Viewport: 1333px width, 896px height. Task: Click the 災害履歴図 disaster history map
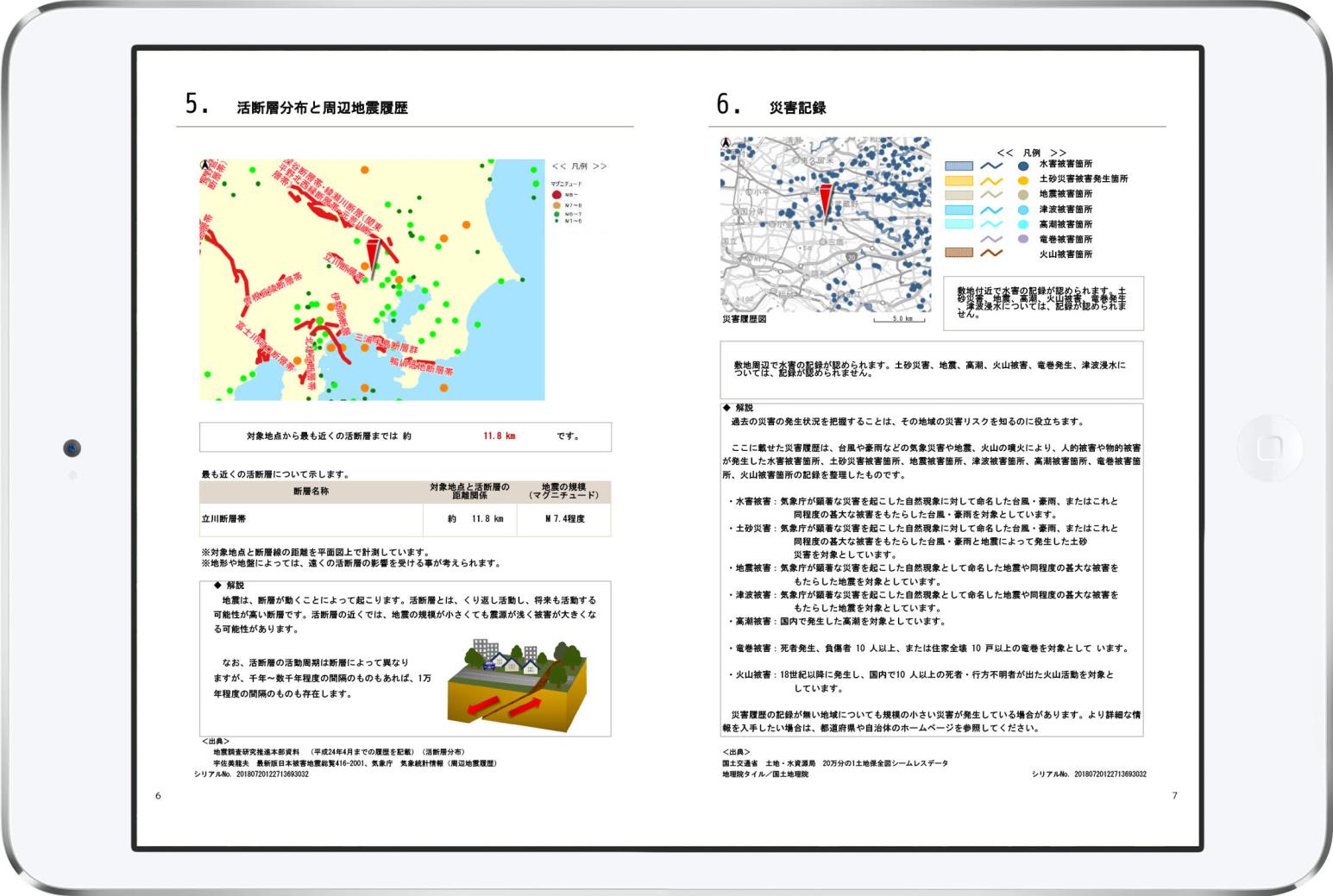pos(826,224)
